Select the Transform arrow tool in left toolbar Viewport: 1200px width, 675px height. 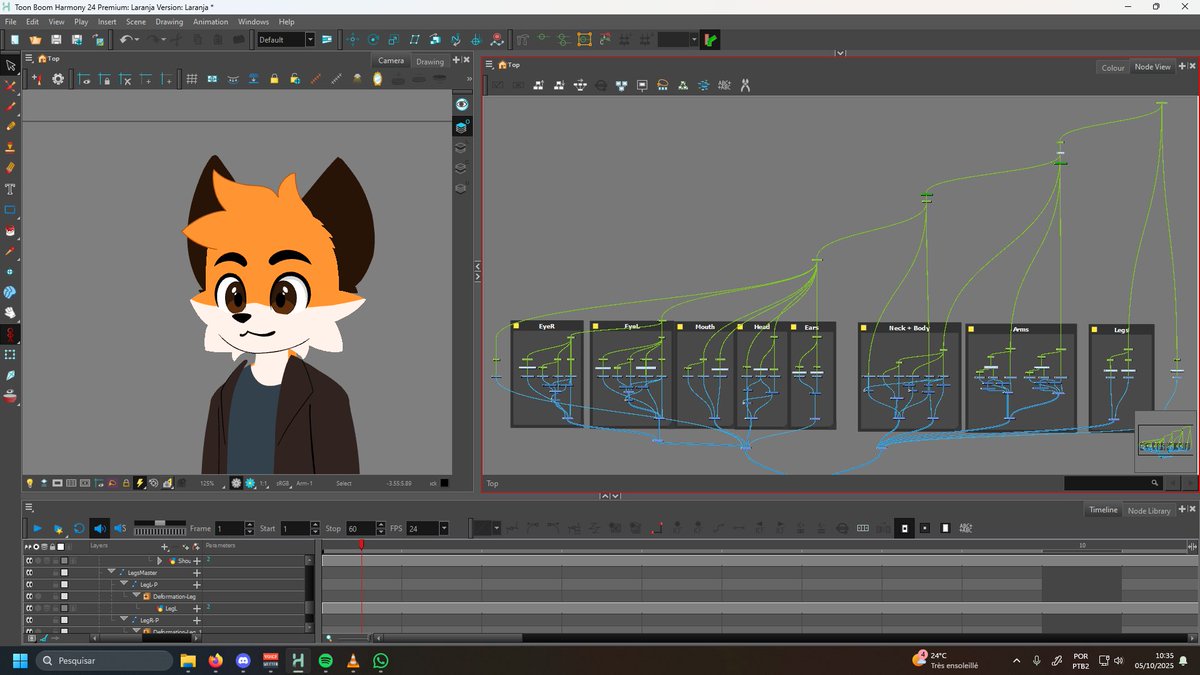coord(10,65)
